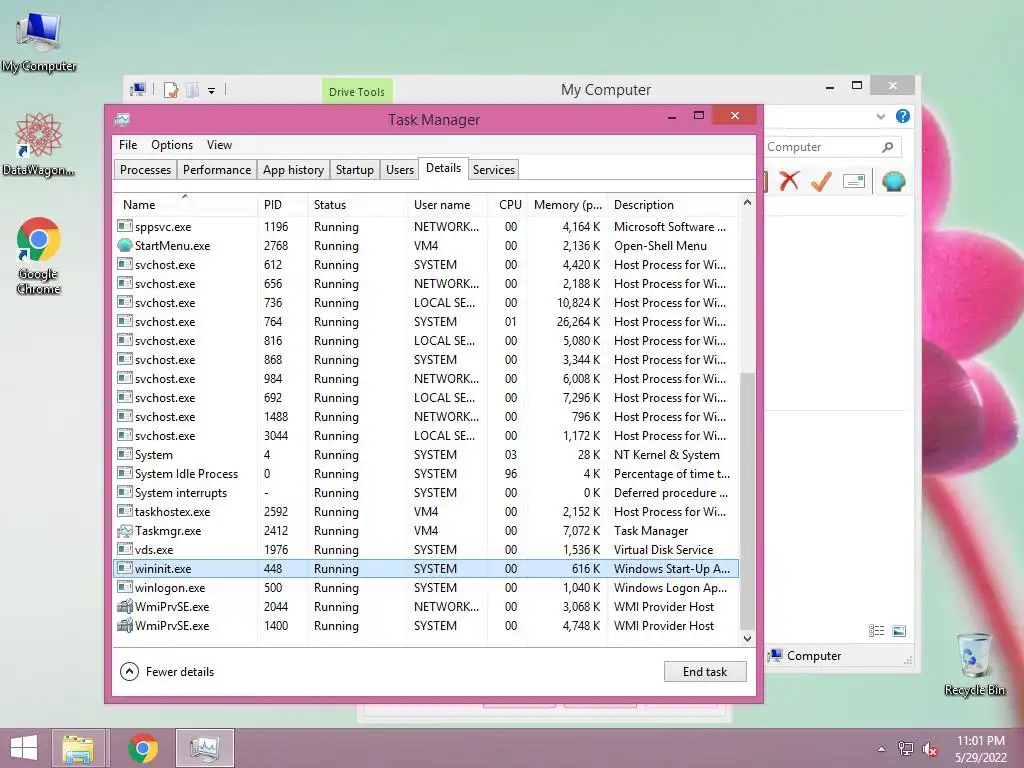
Task: Click the Properties quick access icon in My Computer
Action: coord(171,90)
